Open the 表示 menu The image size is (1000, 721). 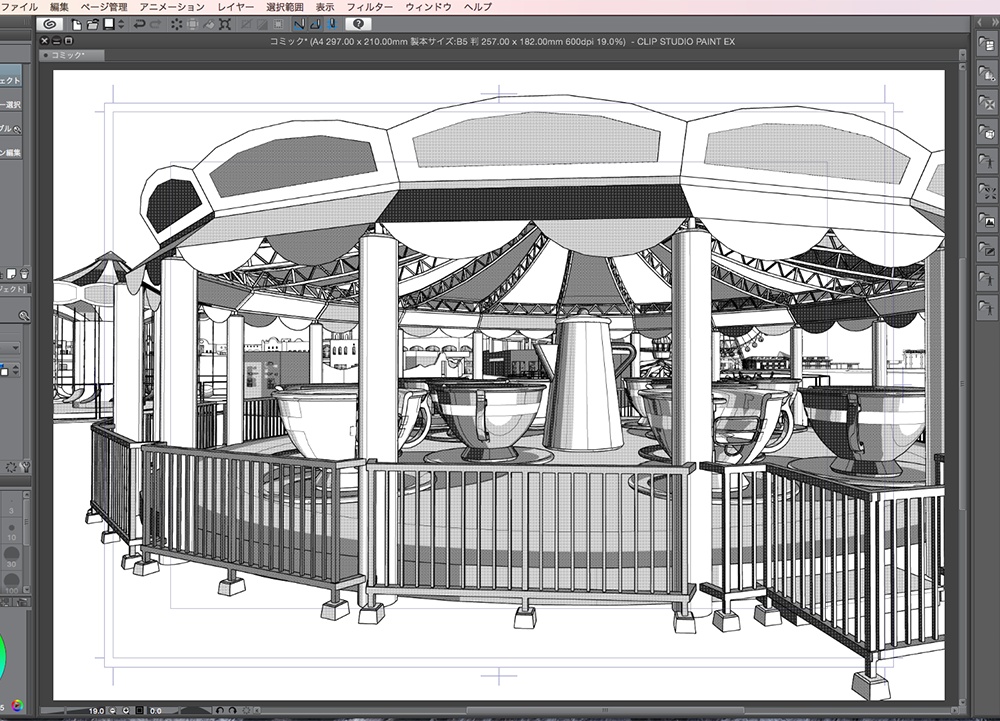coord(325,7)
